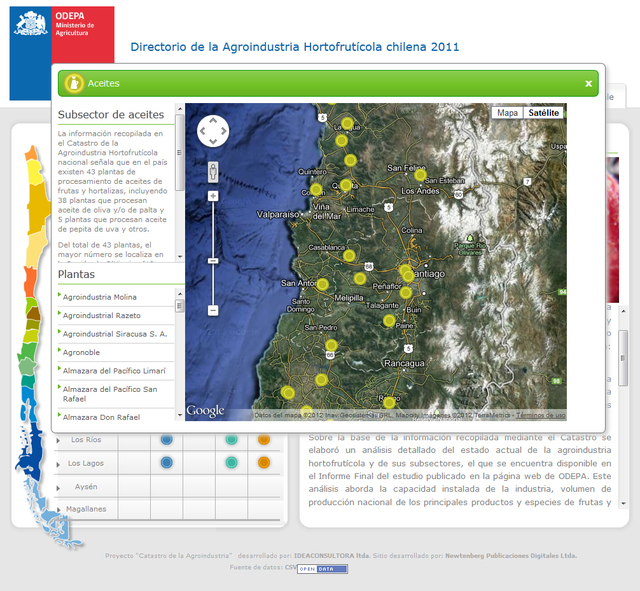This screenshot has width=640, height=591.
Task: Expand the Los Lagos region row
Action: click(58, 464)
